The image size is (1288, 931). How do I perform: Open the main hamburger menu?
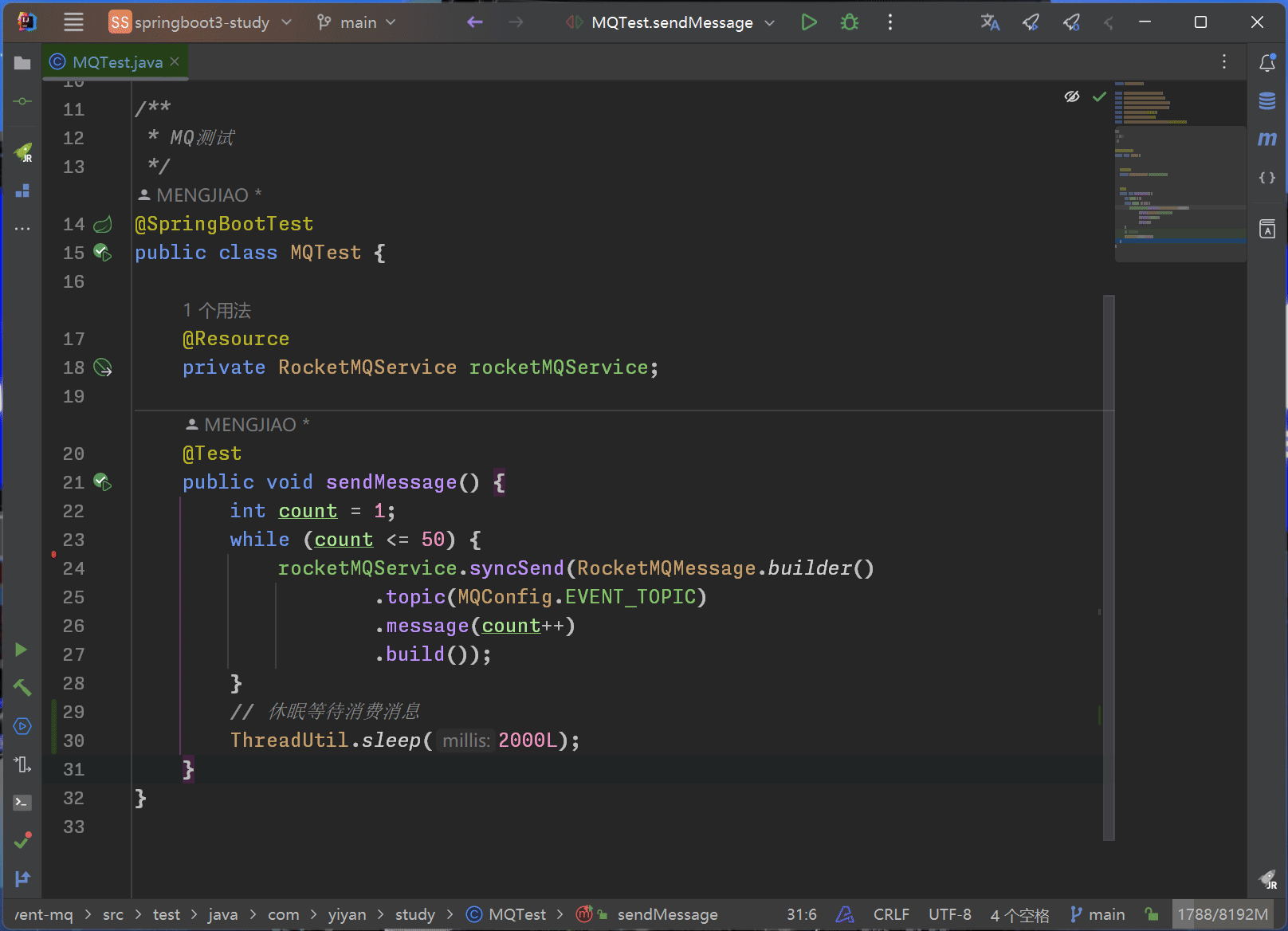(x=73, y=22)
